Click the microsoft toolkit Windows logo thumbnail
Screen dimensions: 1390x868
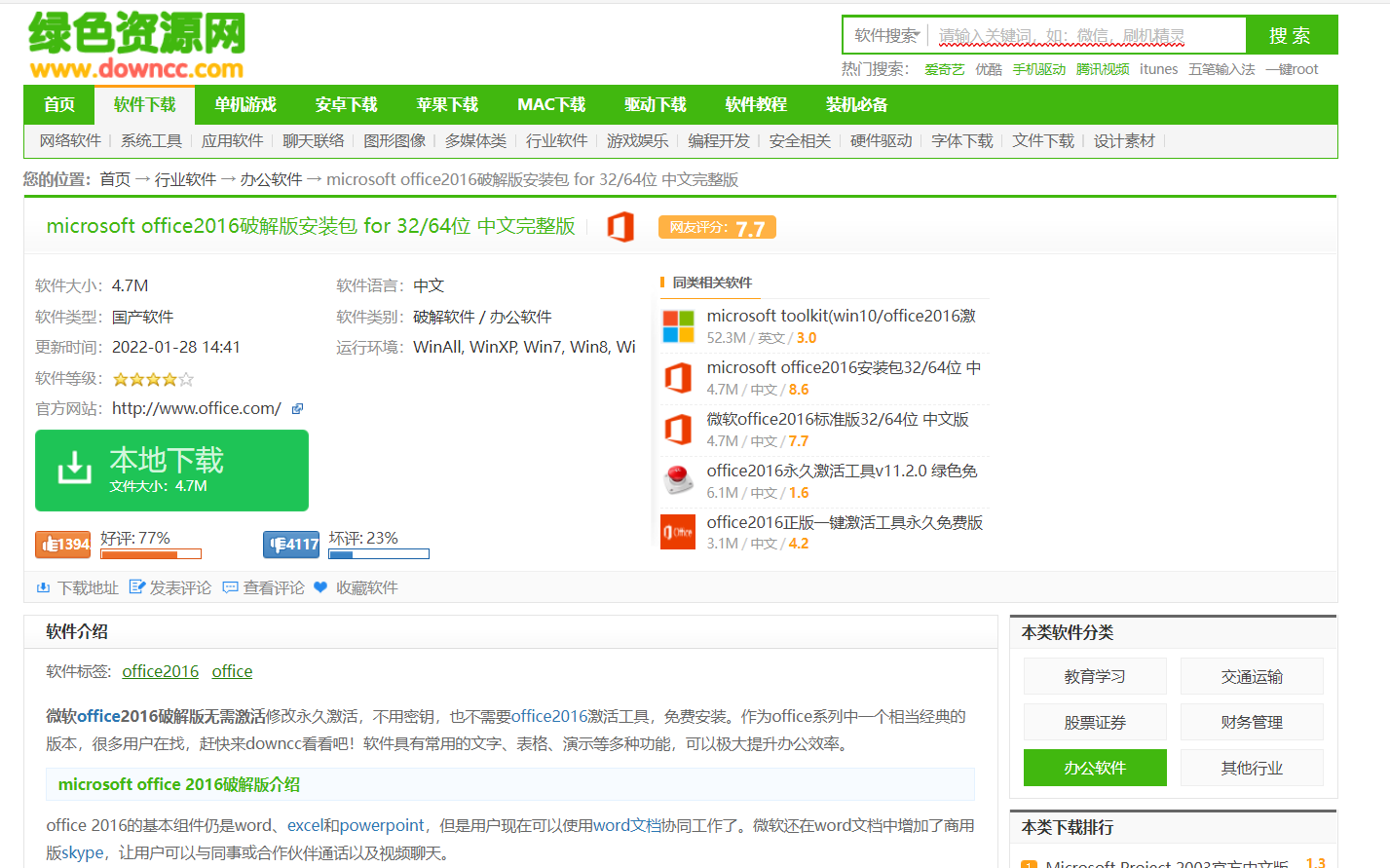coord(678,326)
